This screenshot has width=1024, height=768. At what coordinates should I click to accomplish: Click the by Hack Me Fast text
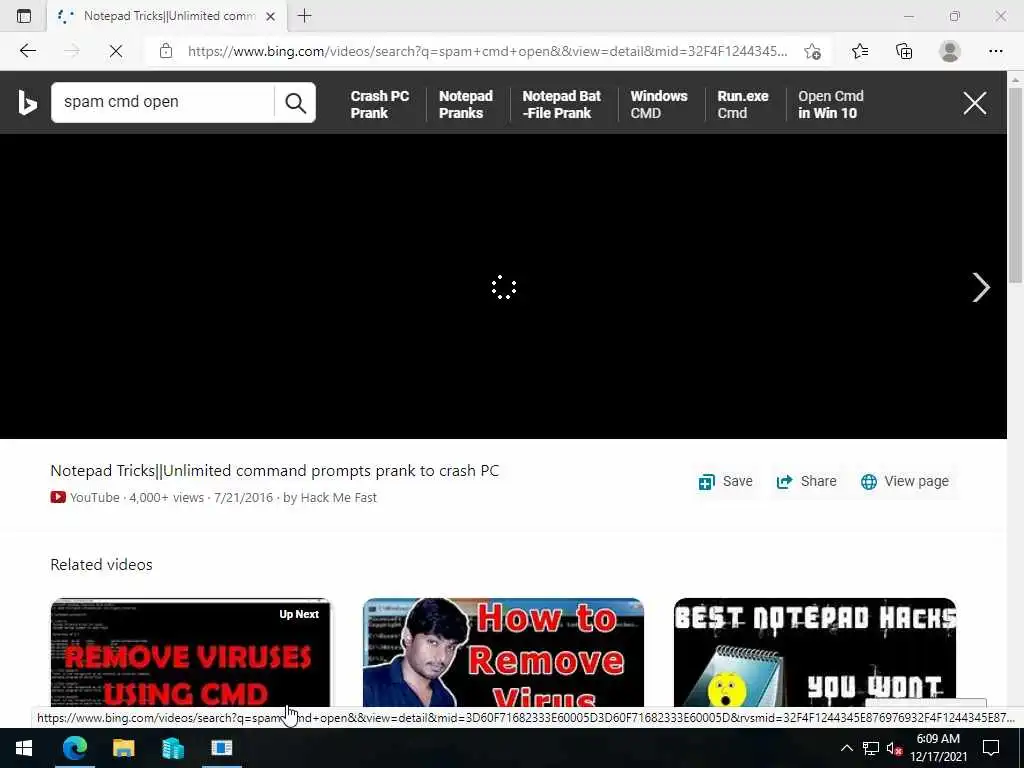(330, 498)
